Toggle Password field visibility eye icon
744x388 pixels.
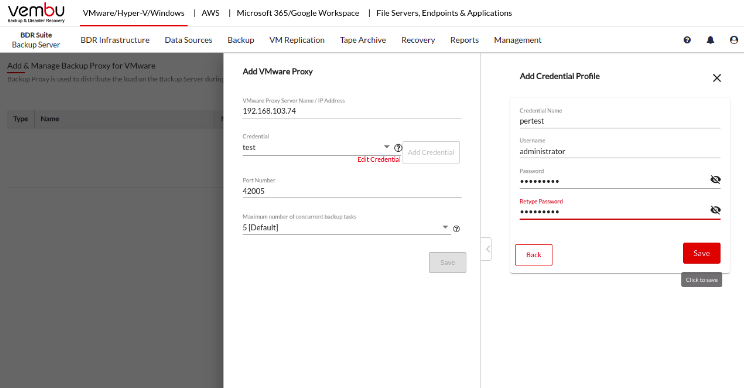[715, 179]
